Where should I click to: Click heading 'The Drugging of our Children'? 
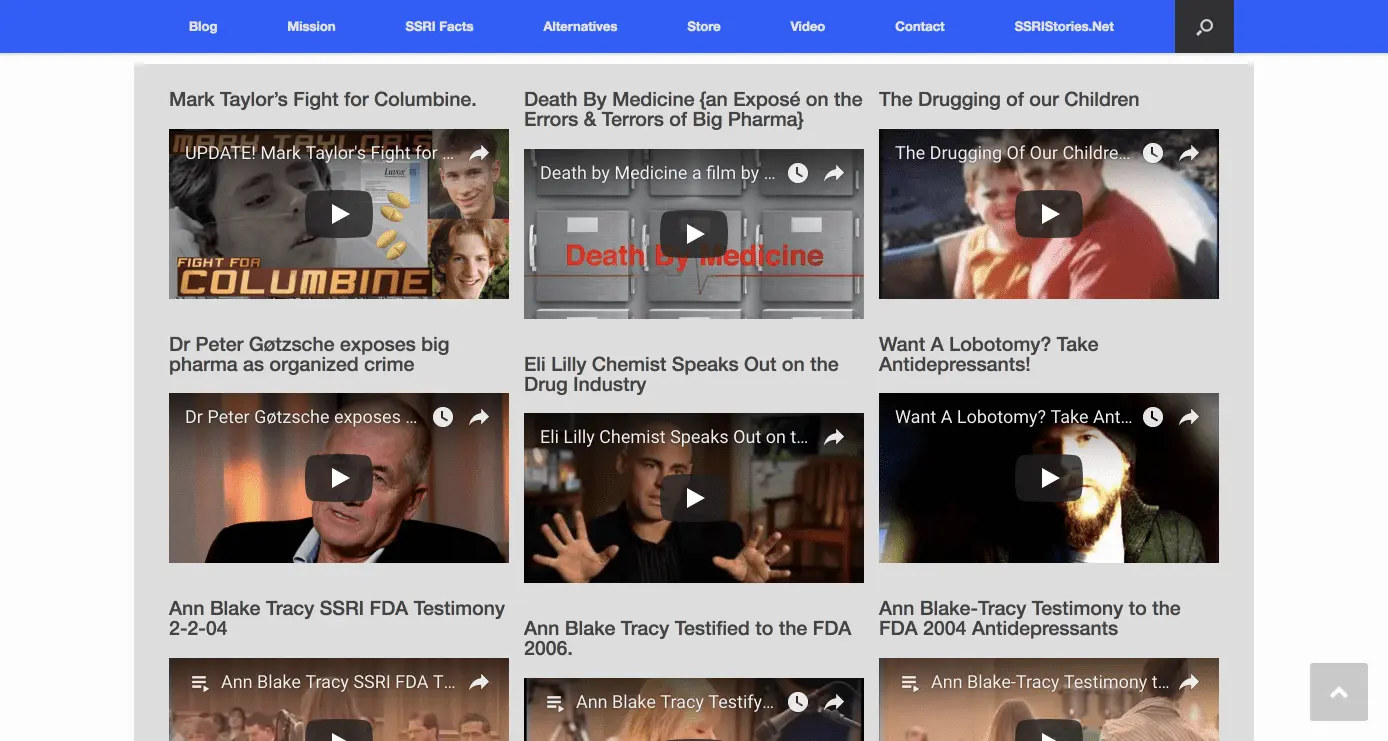click(x=1009, y=99)
